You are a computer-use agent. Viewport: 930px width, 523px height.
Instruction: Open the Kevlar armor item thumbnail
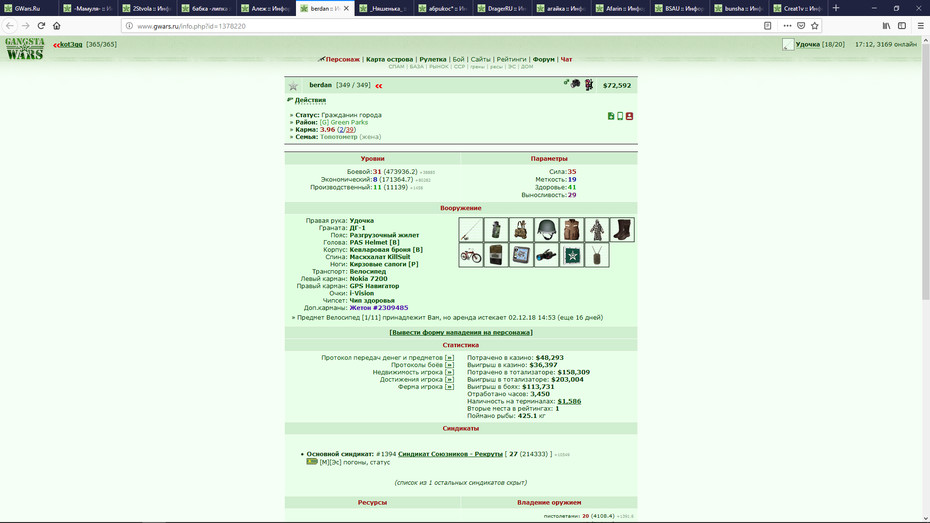pos(572,229)
